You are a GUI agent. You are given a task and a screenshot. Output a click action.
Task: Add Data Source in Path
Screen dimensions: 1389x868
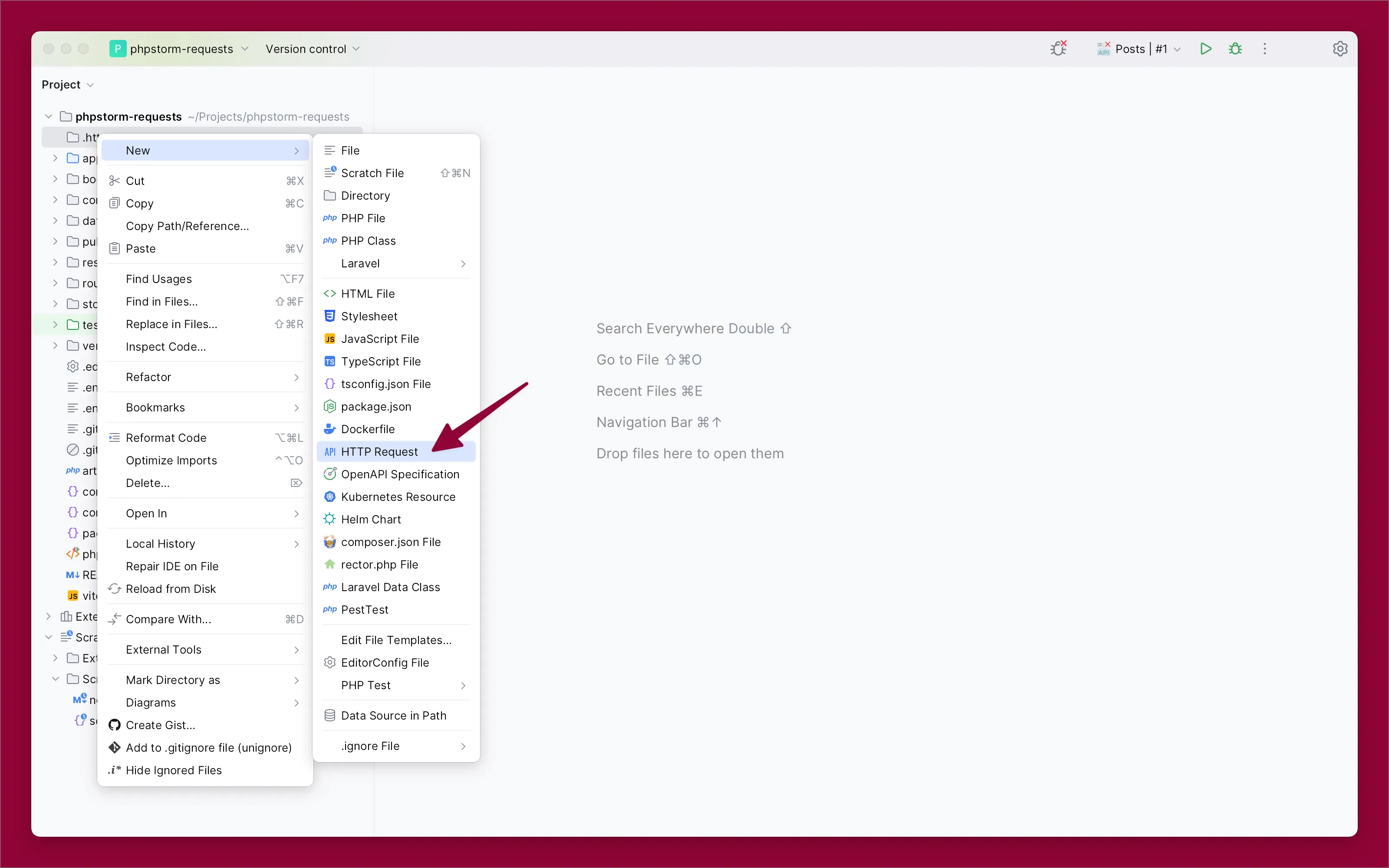(396, 715)
